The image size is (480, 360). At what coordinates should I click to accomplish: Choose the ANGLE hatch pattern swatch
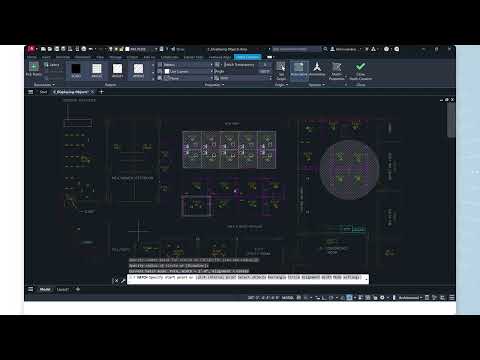coord(97,71)
